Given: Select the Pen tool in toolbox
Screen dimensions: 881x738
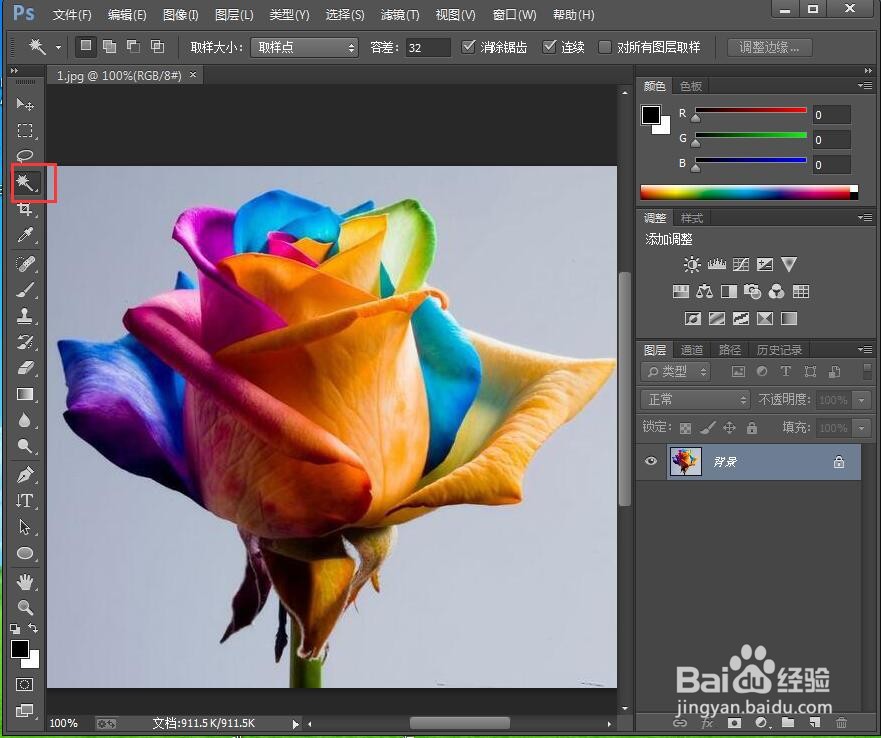Looking at the screenshot, I should 26,474.
